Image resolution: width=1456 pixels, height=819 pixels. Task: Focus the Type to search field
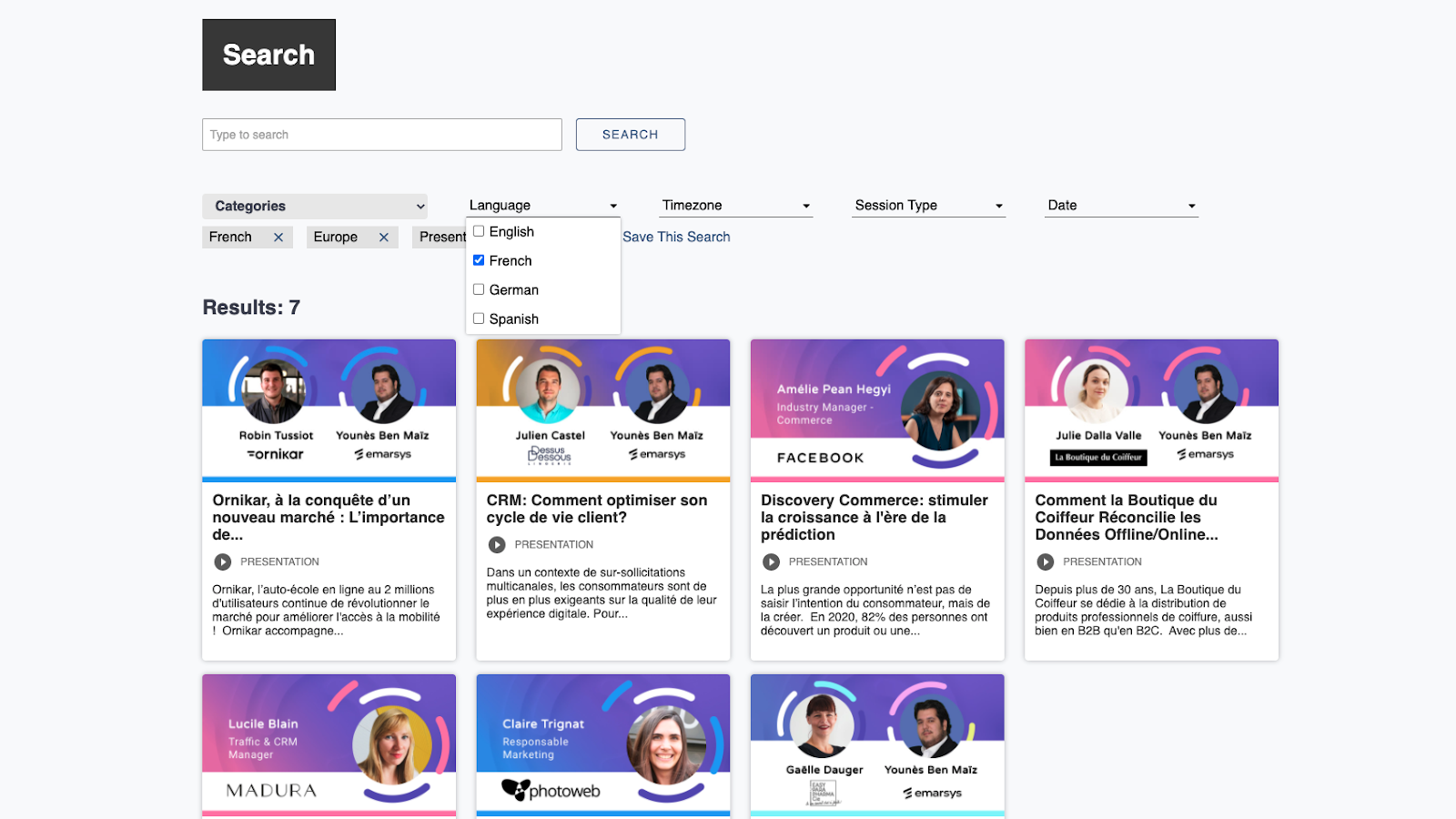[x=382, y=135]
